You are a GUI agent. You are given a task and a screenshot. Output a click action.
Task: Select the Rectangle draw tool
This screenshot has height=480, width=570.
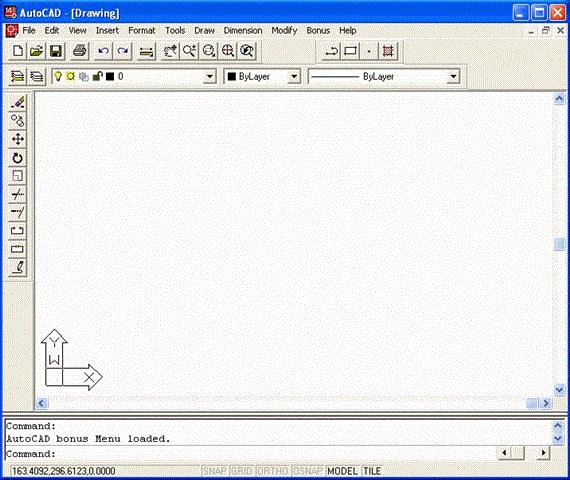(x=350, y=51)
